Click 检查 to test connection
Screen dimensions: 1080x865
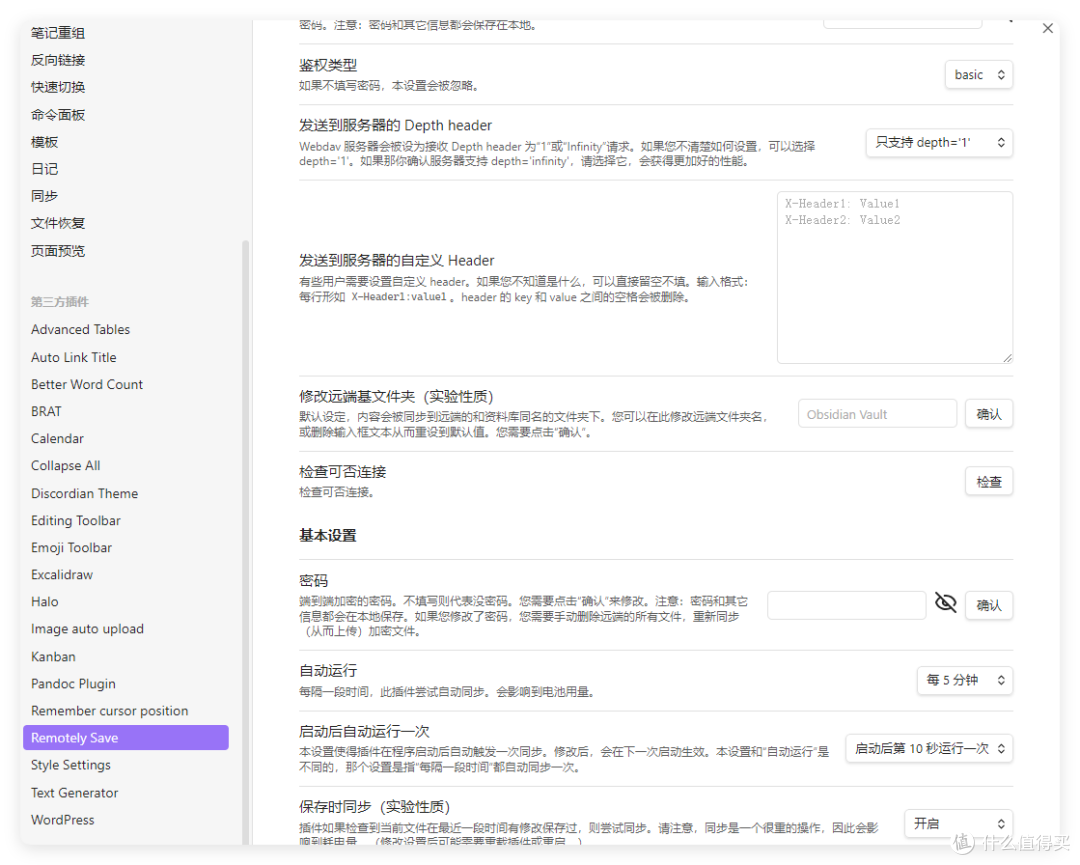click(988, 481)
